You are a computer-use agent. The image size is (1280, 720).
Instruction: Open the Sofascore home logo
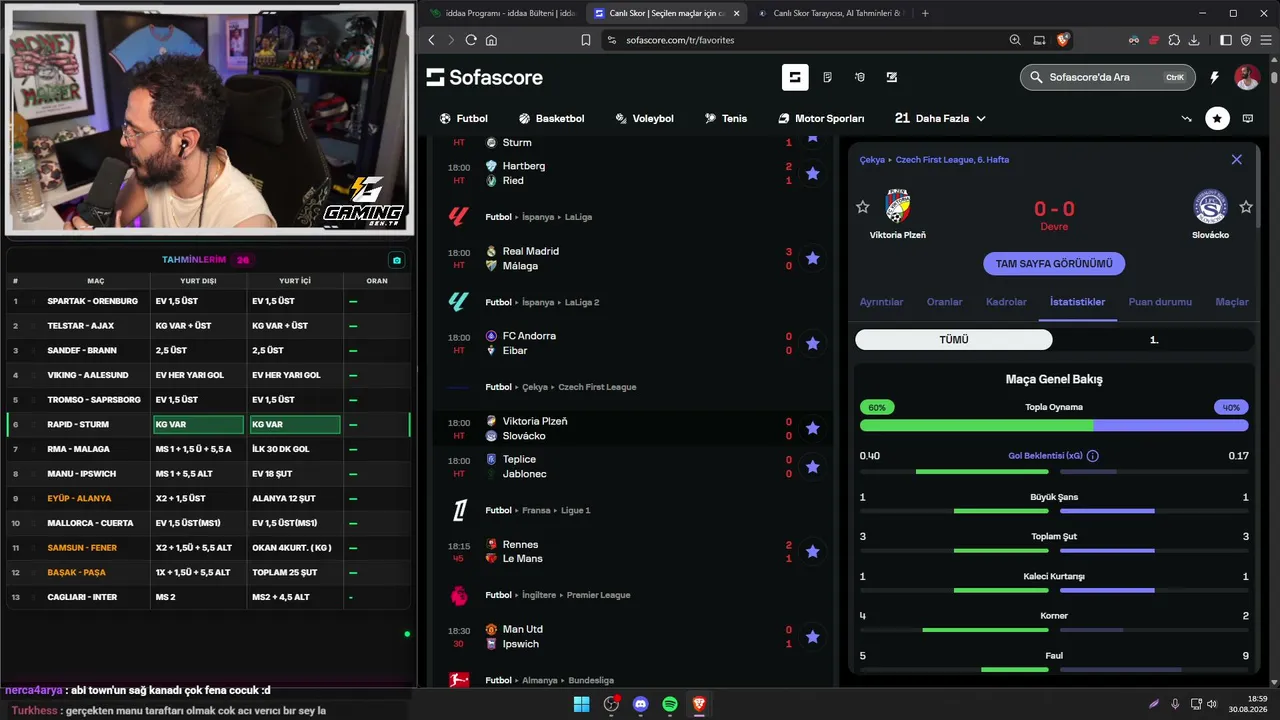coord(484,77)
